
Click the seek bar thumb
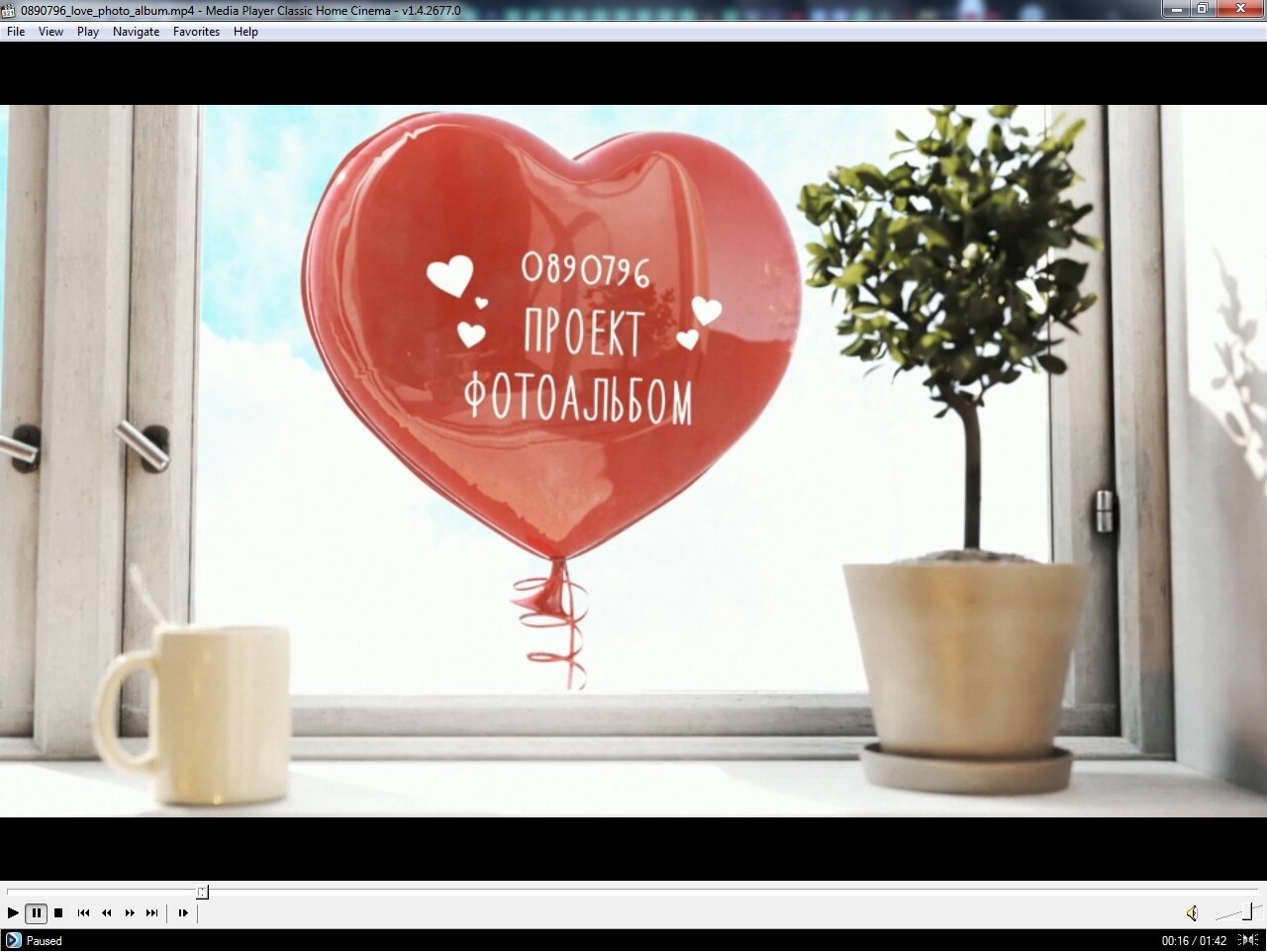pyautogui.click(x=202, y=892)
